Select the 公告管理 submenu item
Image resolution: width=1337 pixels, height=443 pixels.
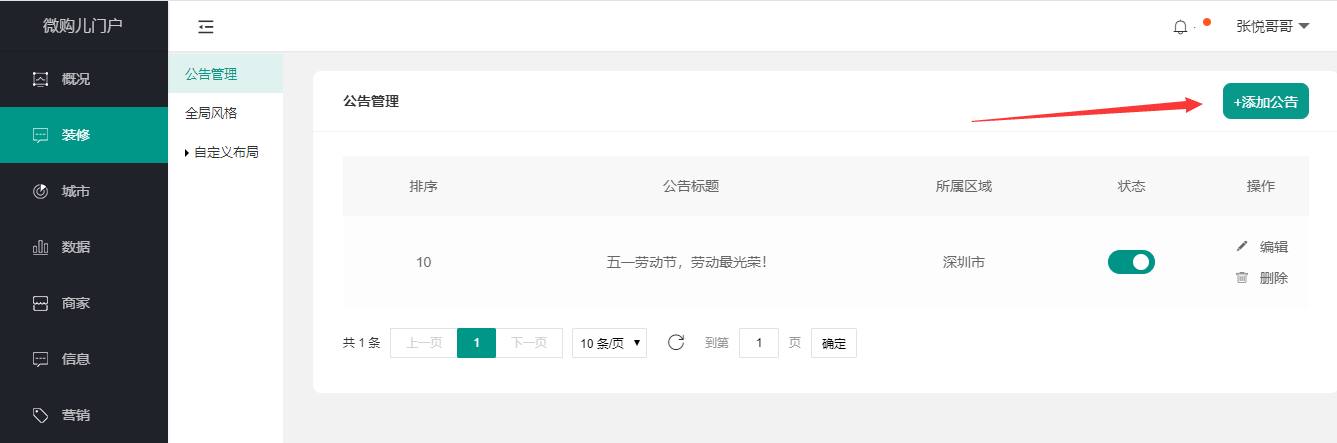tap(226, 74)
